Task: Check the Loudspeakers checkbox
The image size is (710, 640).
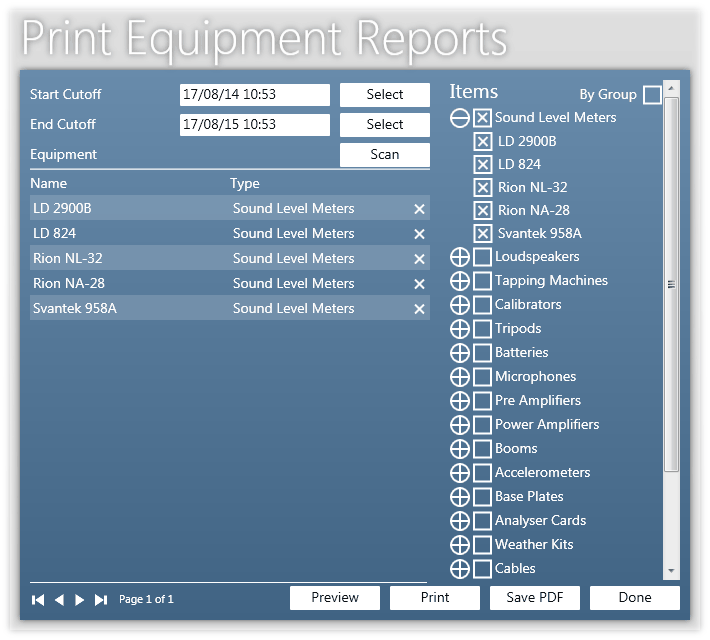Action: tap(482, 257)
